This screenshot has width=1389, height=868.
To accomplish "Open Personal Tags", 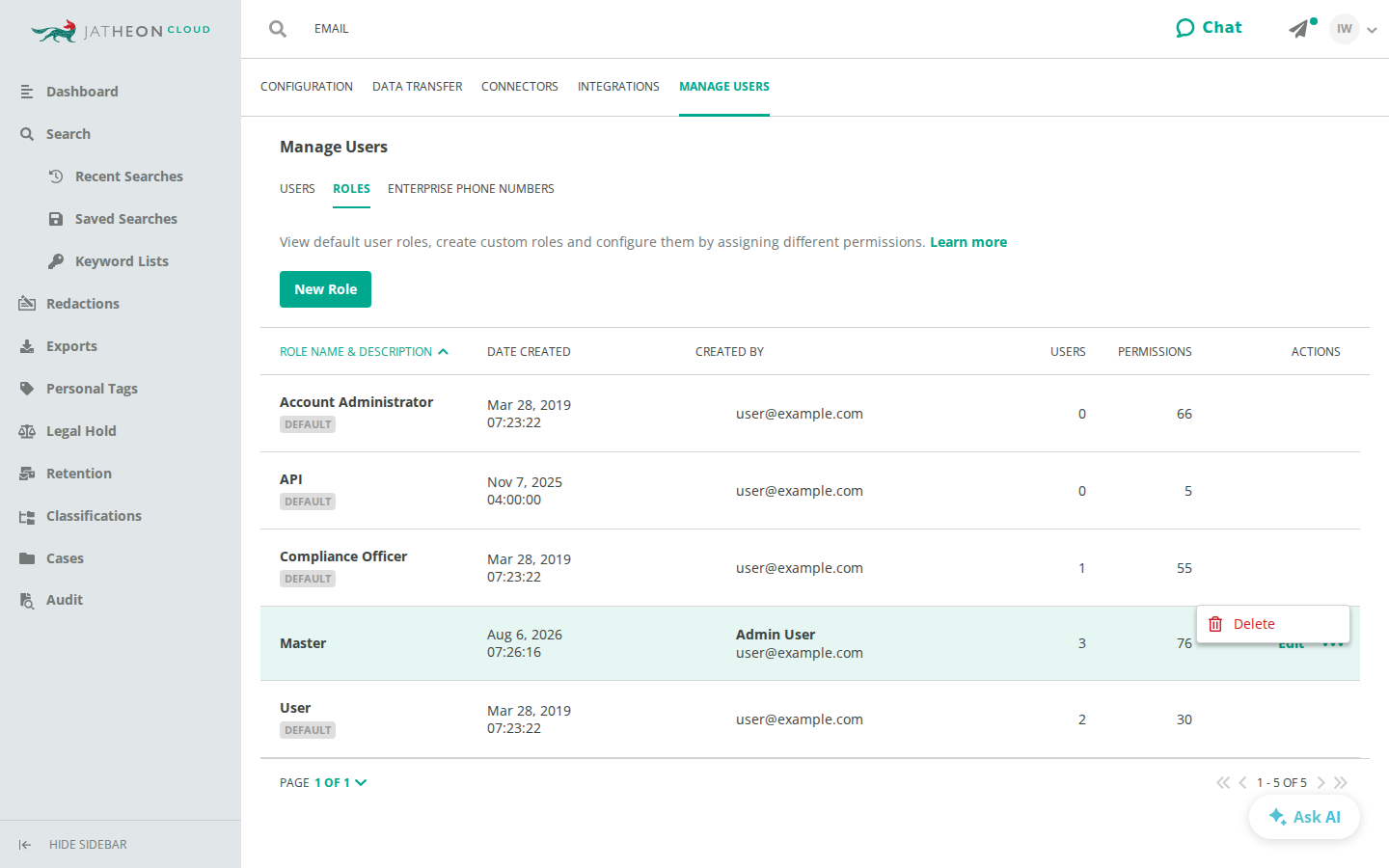I will pyautogui.click(x=92, y=389).
